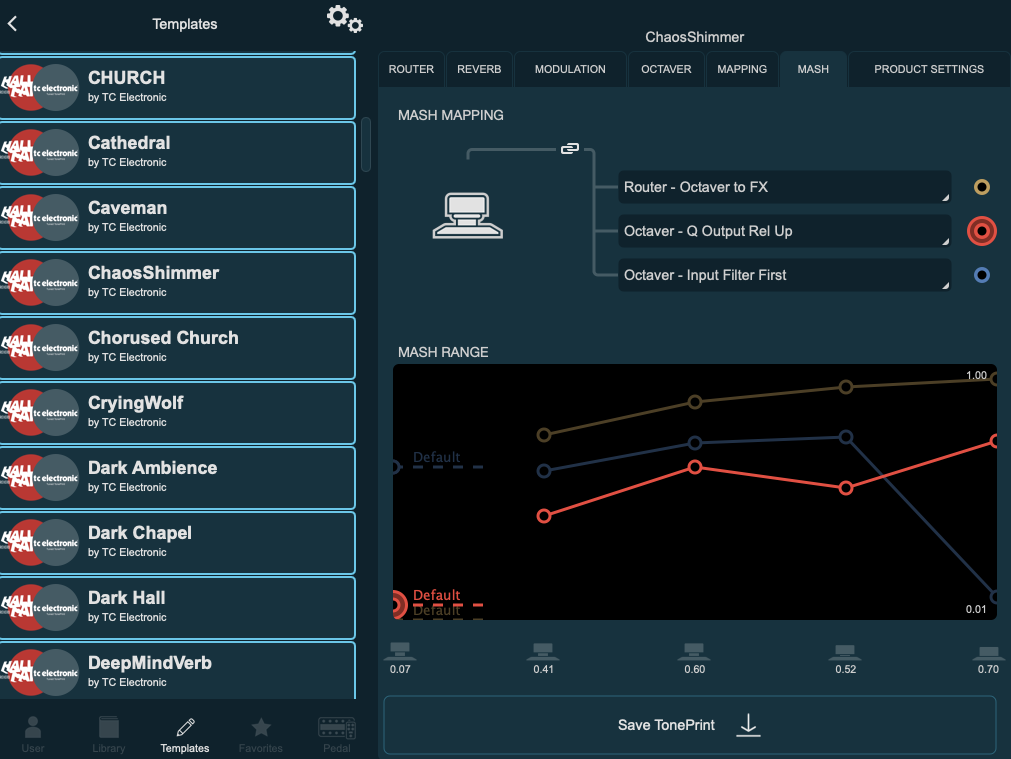Switch to the REVERB tab

pos(479,69)
